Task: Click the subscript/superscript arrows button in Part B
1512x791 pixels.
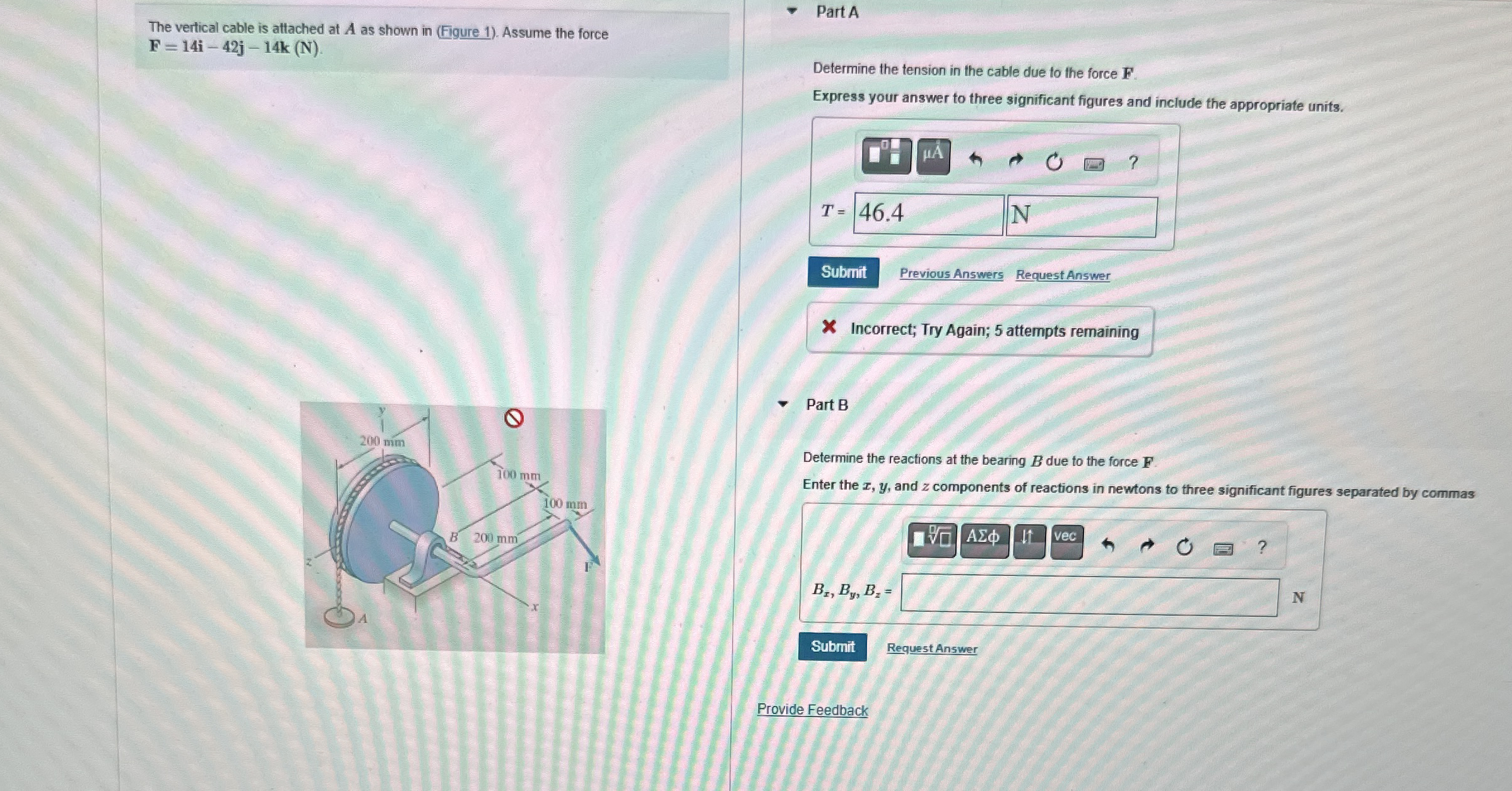Action: pyautogui.click(x=1028, y=540)
